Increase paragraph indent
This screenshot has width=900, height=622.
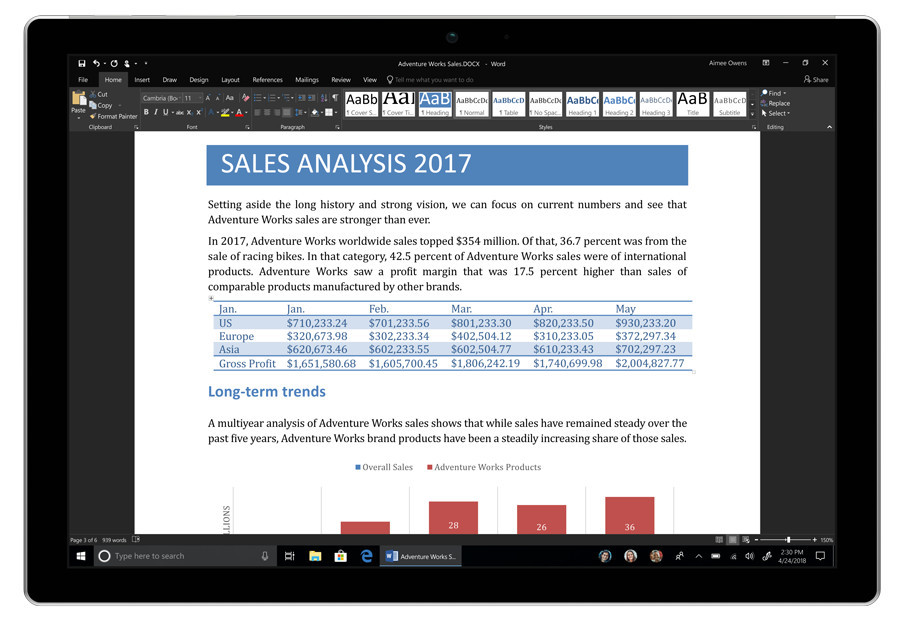click(311, 98)
